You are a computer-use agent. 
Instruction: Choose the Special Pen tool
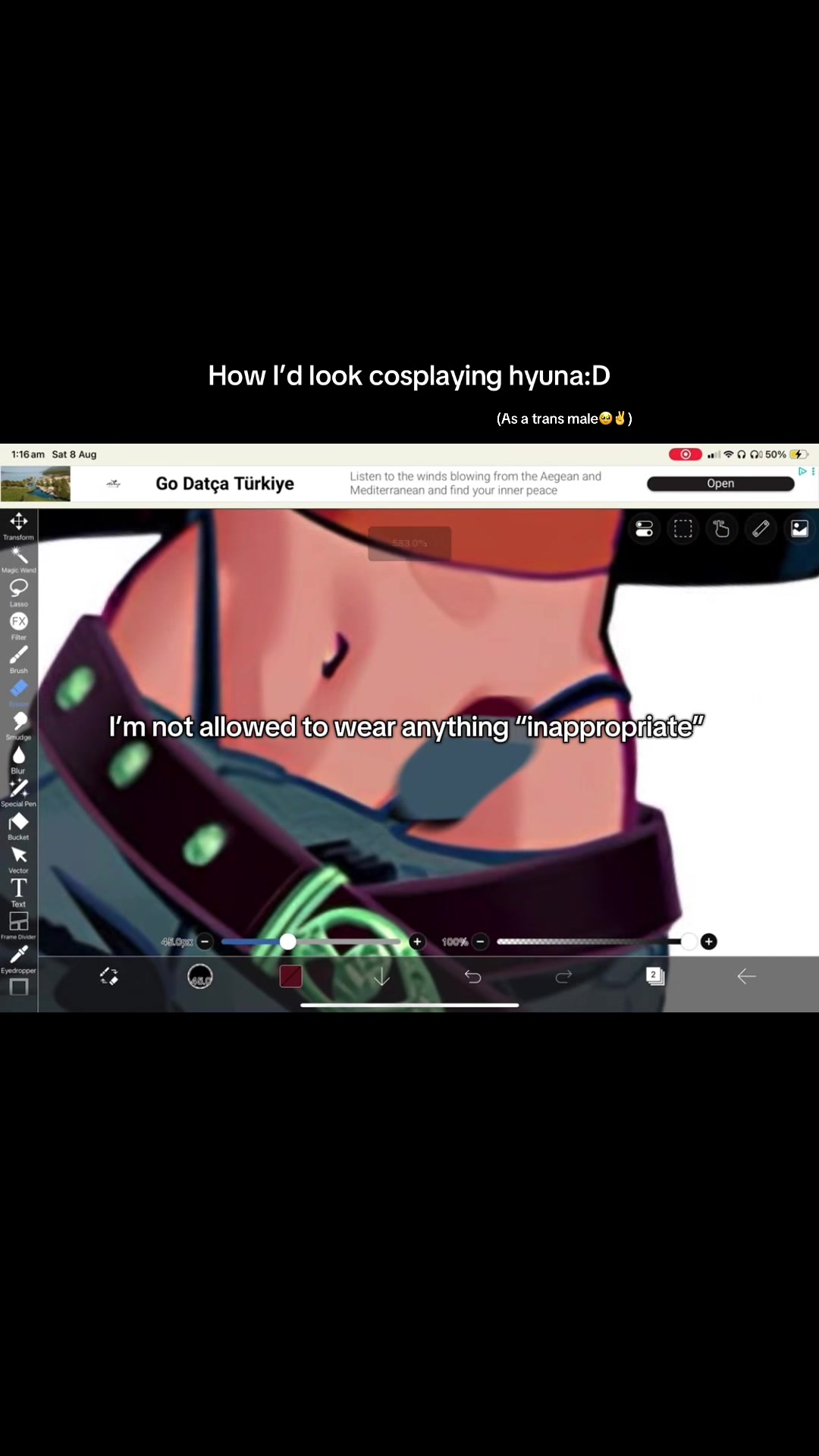point(19,792)
